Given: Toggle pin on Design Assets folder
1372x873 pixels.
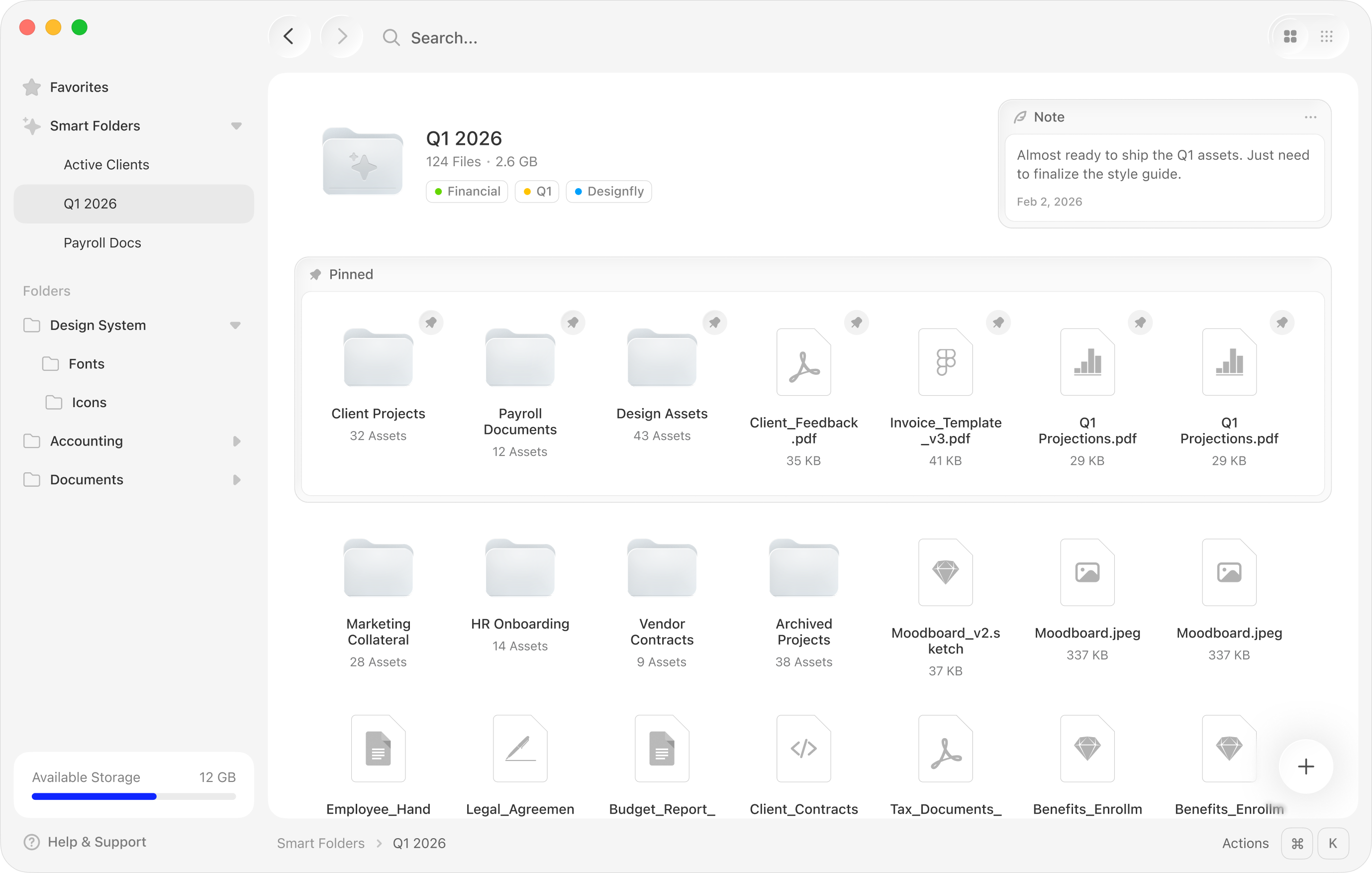Looking at the screenshot, I should click(714, 323).
